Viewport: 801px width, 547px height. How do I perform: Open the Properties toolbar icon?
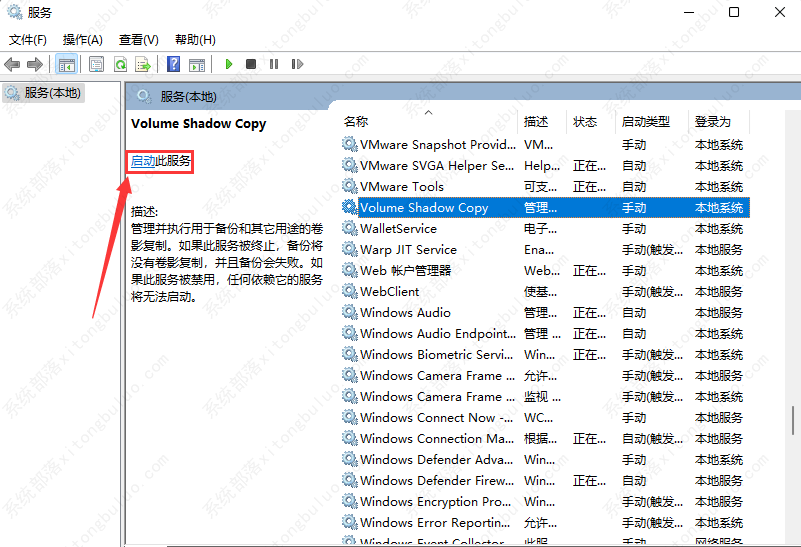point(96,64)
